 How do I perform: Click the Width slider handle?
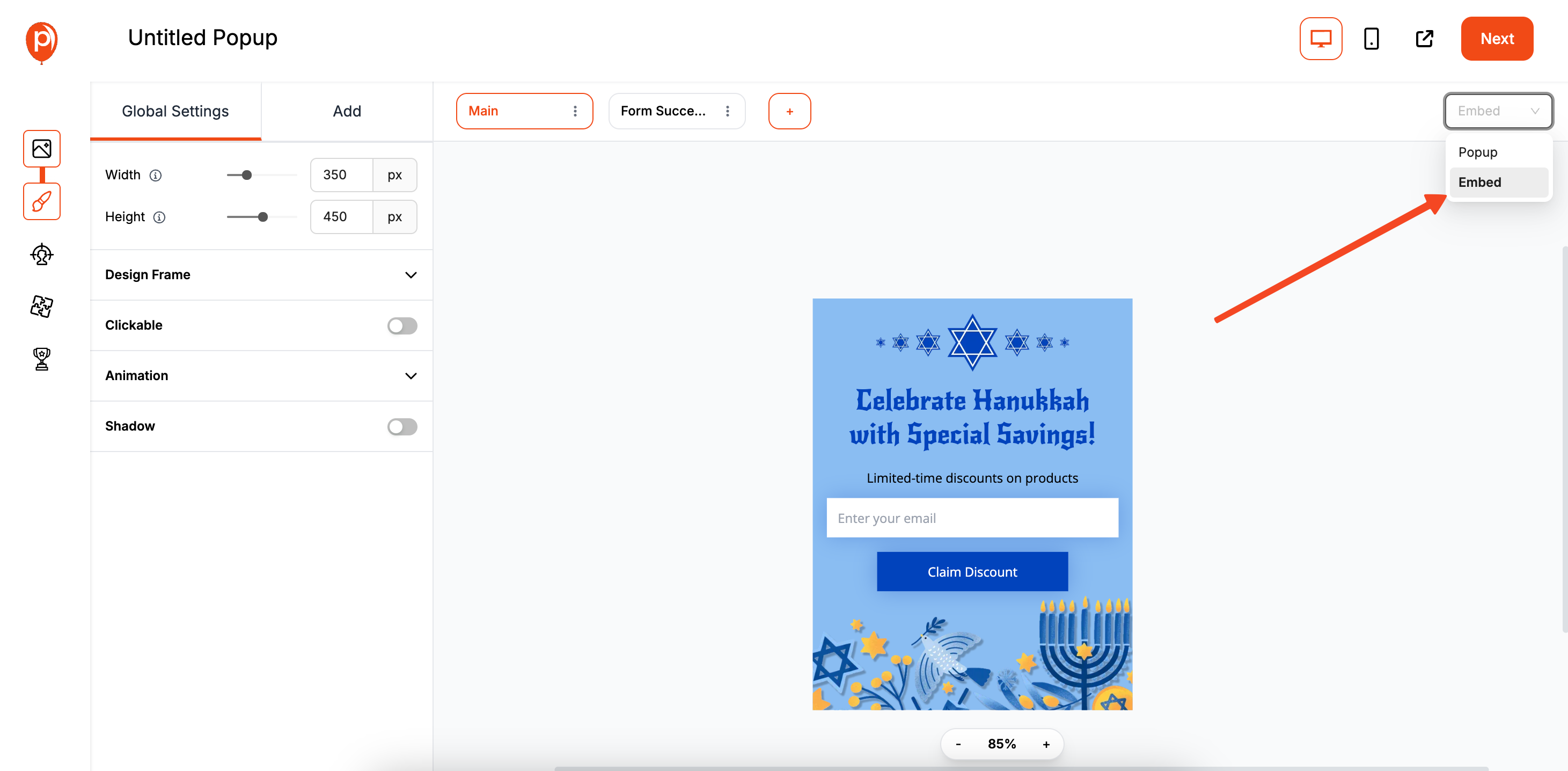[x=246, y=176]
